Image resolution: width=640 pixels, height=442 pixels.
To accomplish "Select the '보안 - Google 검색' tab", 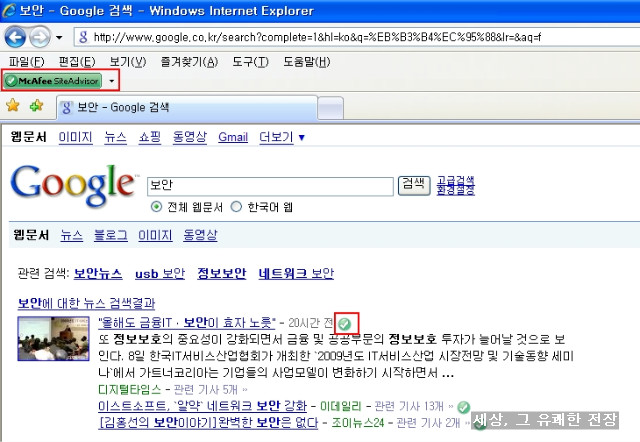I will [187, 108].
